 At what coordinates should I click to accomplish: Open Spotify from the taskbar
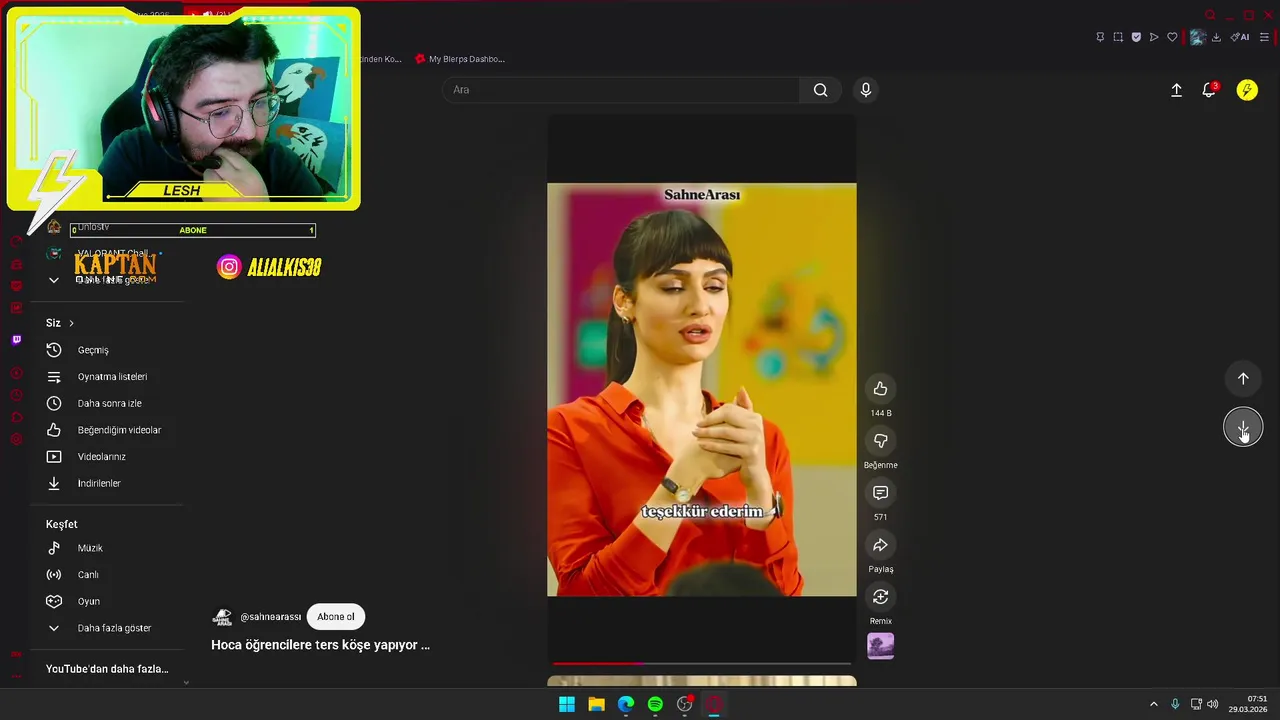pyautogui.click(x=655, y=704)
